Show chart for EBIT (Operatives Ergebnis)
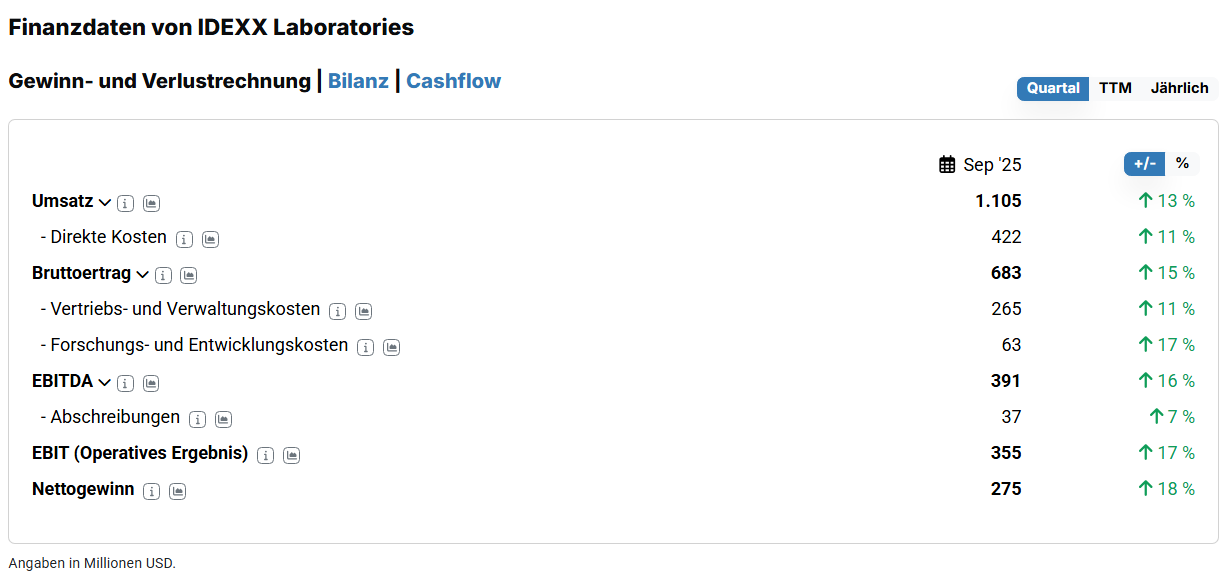 291,455
